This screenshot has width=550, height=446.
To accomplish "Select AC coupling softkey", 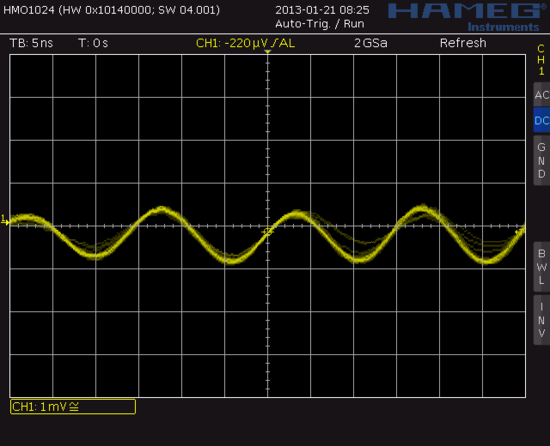I will (x=542, y=95).
